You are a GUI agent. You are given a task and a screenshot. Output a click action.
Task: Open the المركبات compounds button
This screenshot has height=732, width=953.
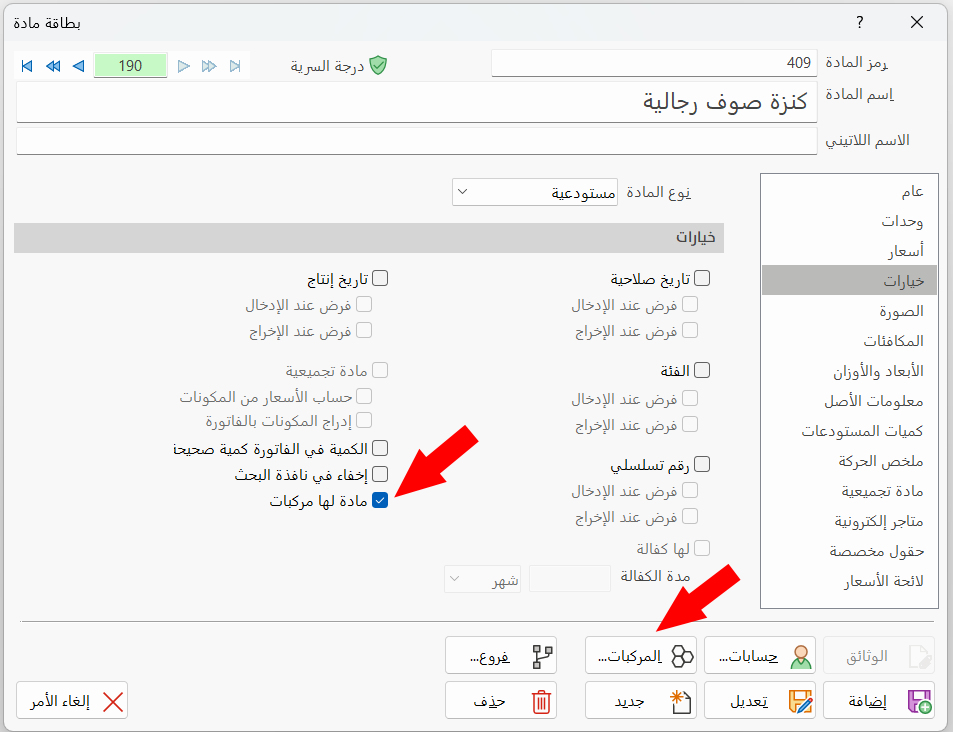tap(641, 655)
